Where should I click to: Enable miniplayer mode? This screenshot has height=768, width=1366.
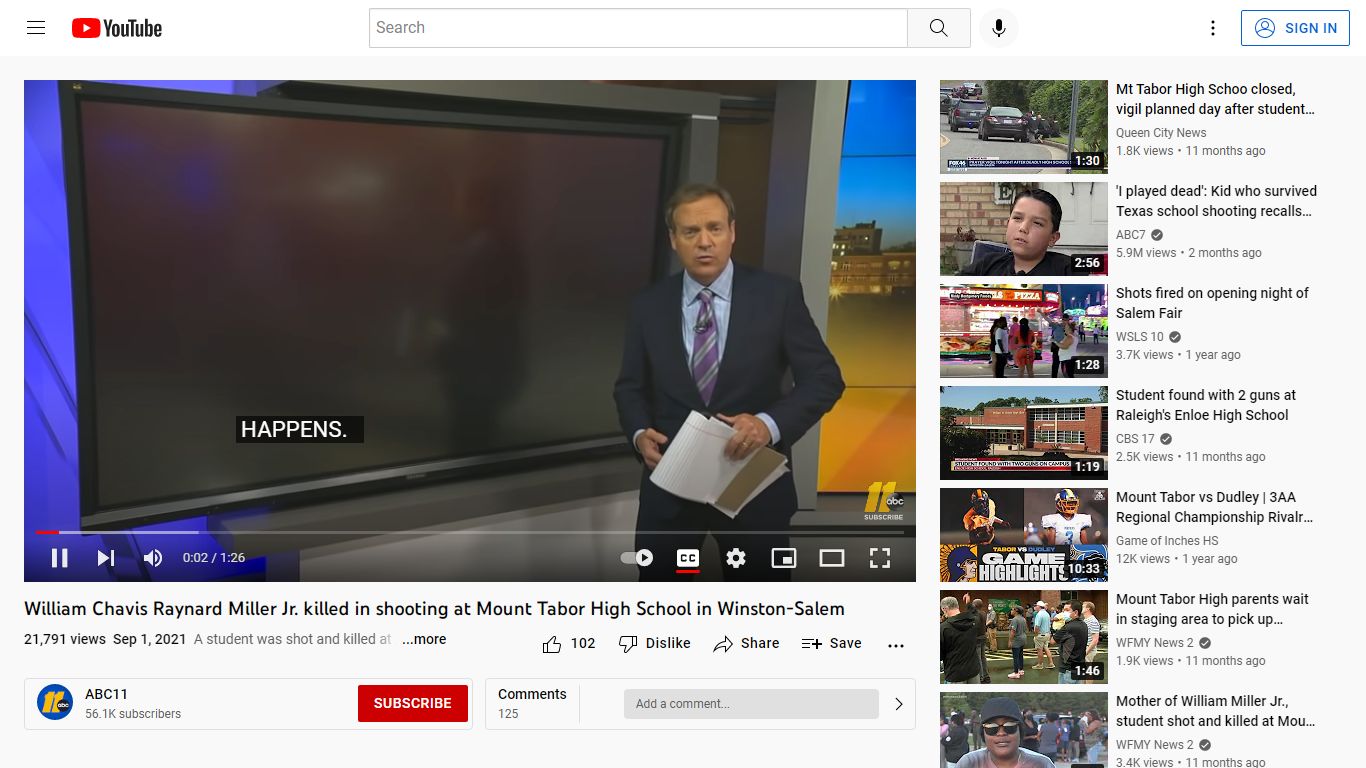[784, 558]
